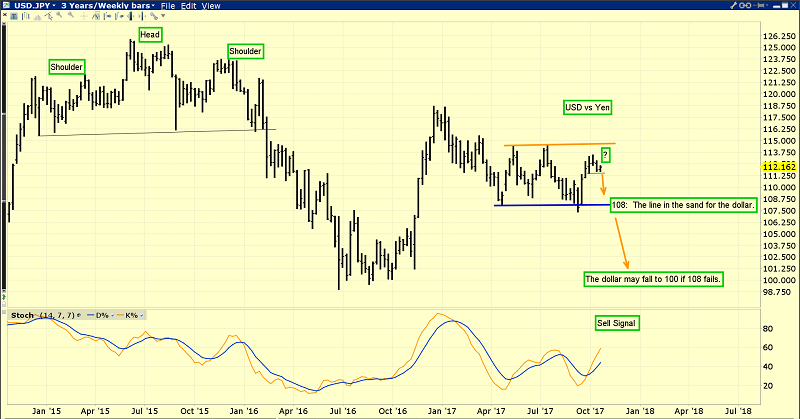Open the View menu
The image size is (800, 419).
coord(212,6)
